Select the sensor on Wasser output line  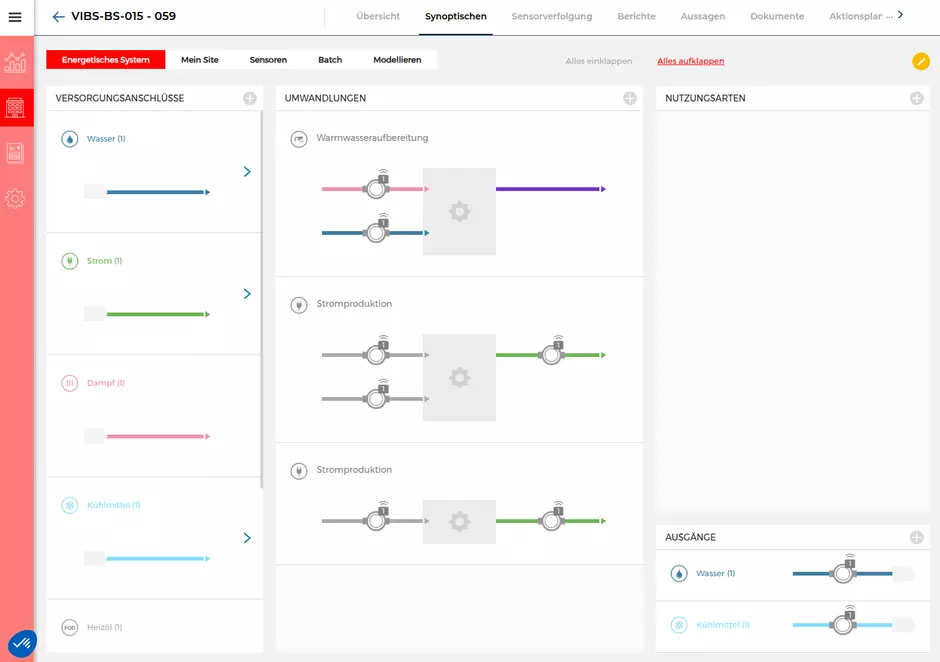click(843, 574)
